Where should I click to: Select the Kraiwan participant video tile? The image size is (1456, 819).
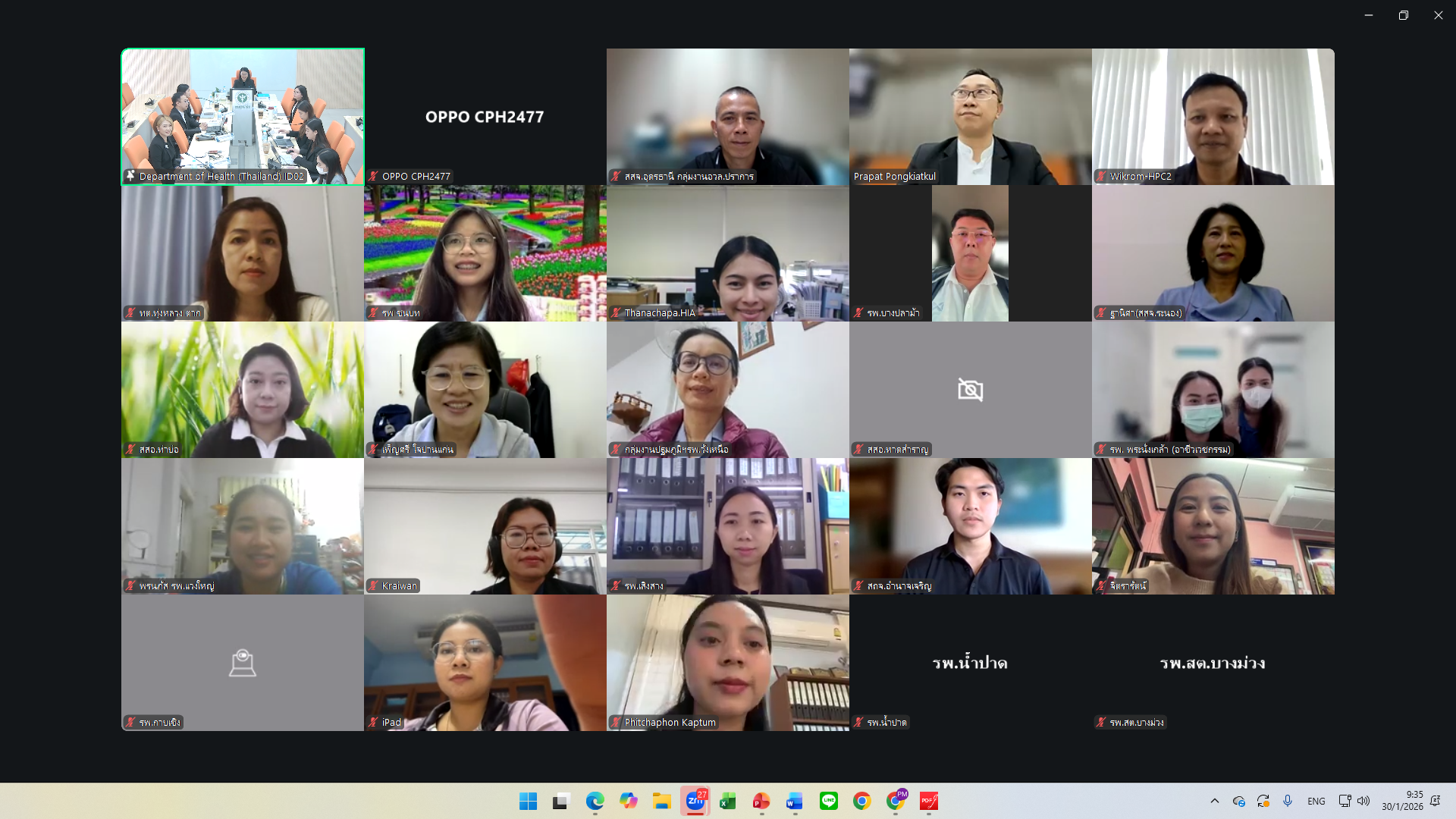(x=485, y=526)
